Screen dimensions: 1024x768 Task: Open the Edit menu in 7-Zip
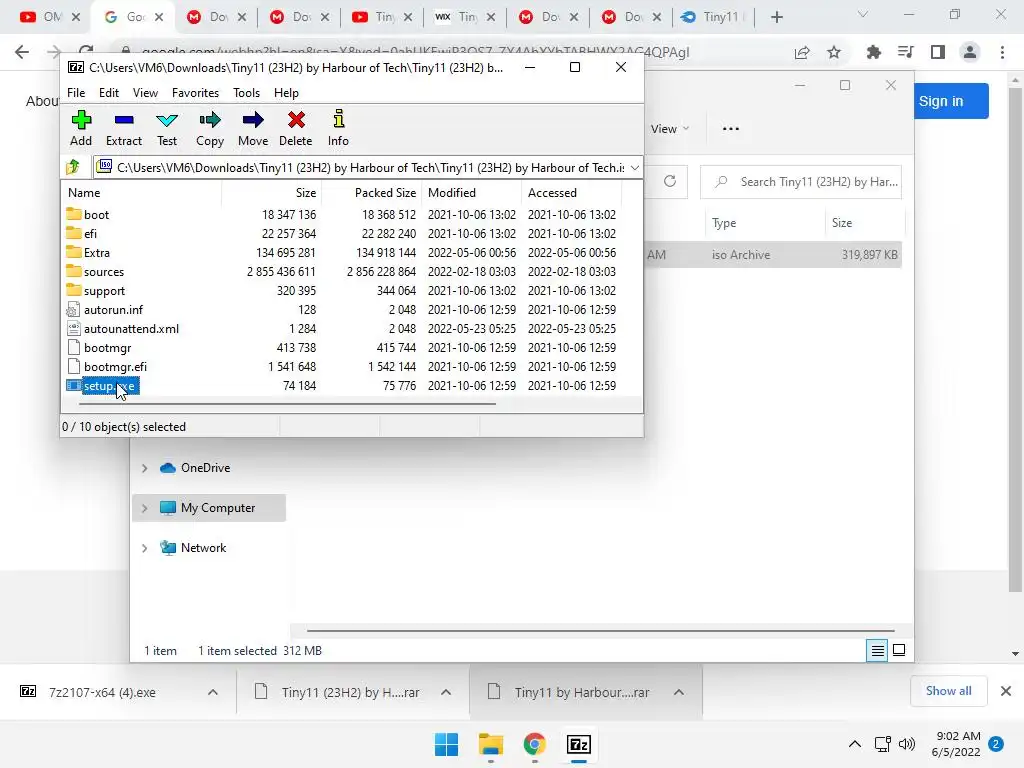(108, 93)
